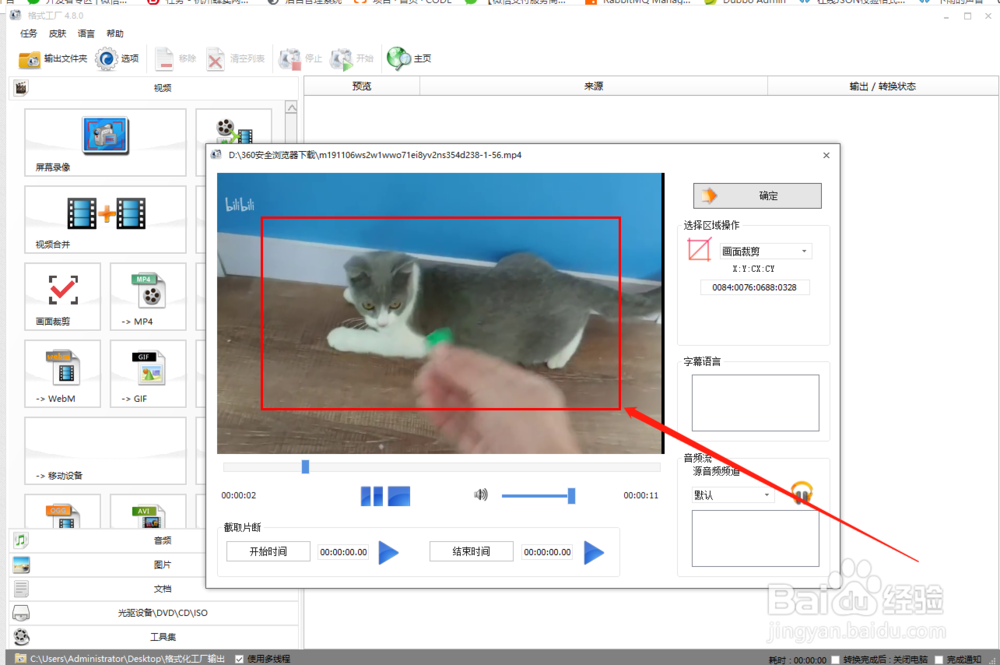Play from the start time arrow
Image resolution: width=1000 pixels, height=665 pixels.
tap(388, 552)
